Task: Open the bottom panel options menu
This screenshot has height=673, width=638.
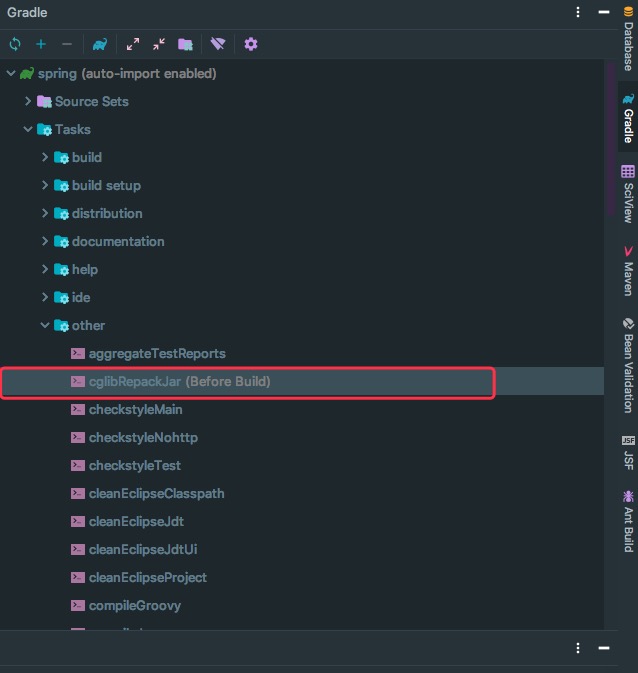Action: coord(578,648)
